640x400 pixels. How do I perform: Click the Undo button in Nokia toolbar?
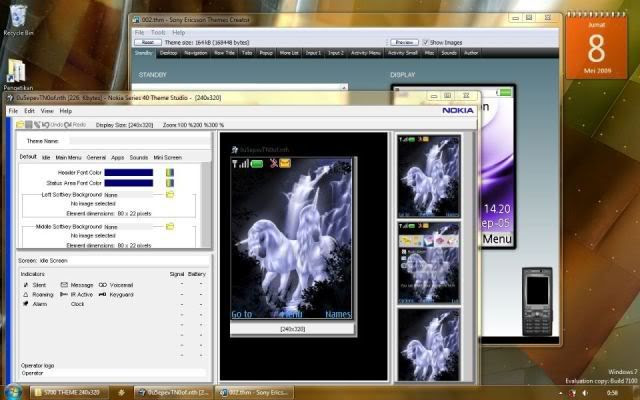pos(53,124)
